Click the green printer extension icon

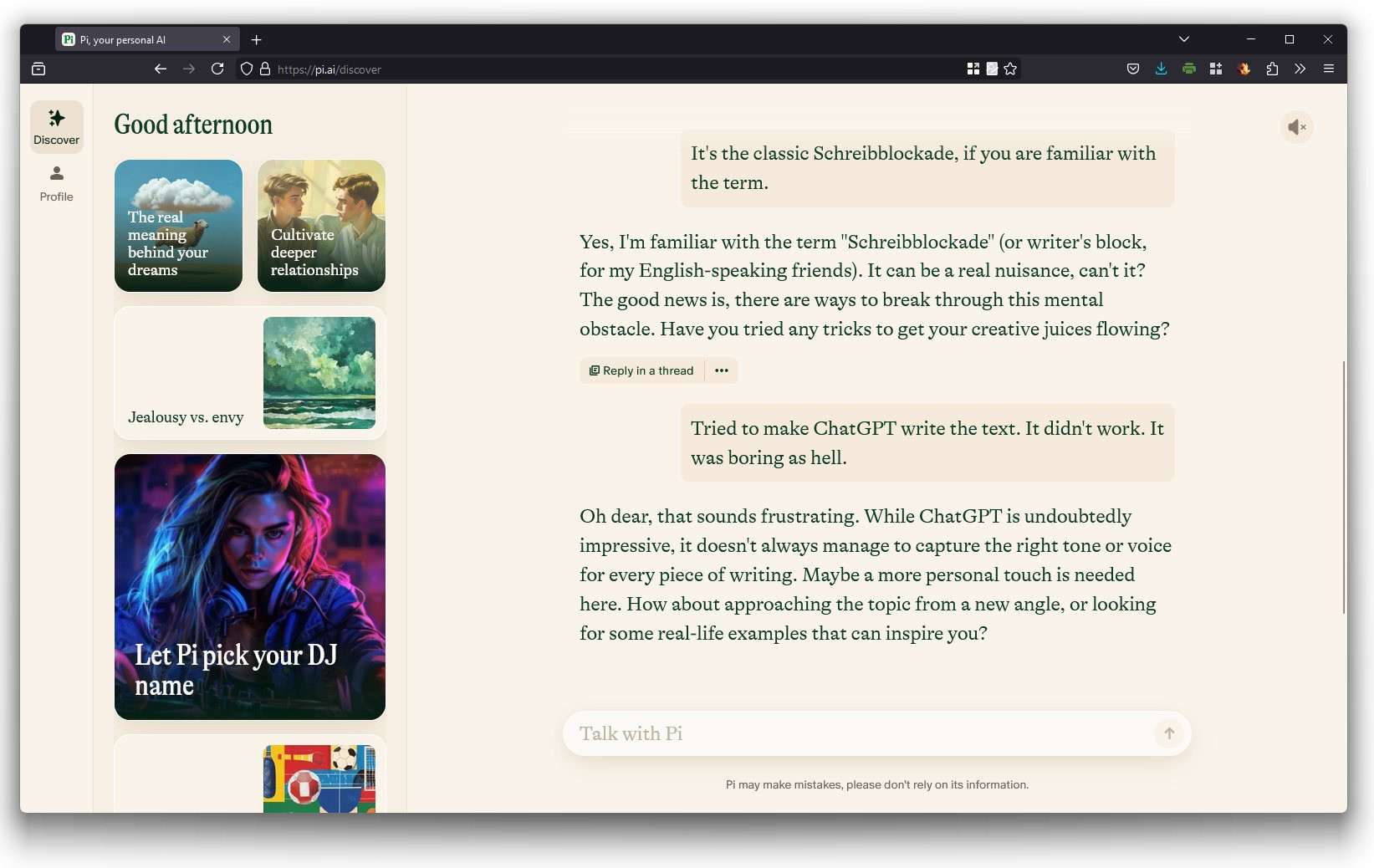click(1188, 69)
